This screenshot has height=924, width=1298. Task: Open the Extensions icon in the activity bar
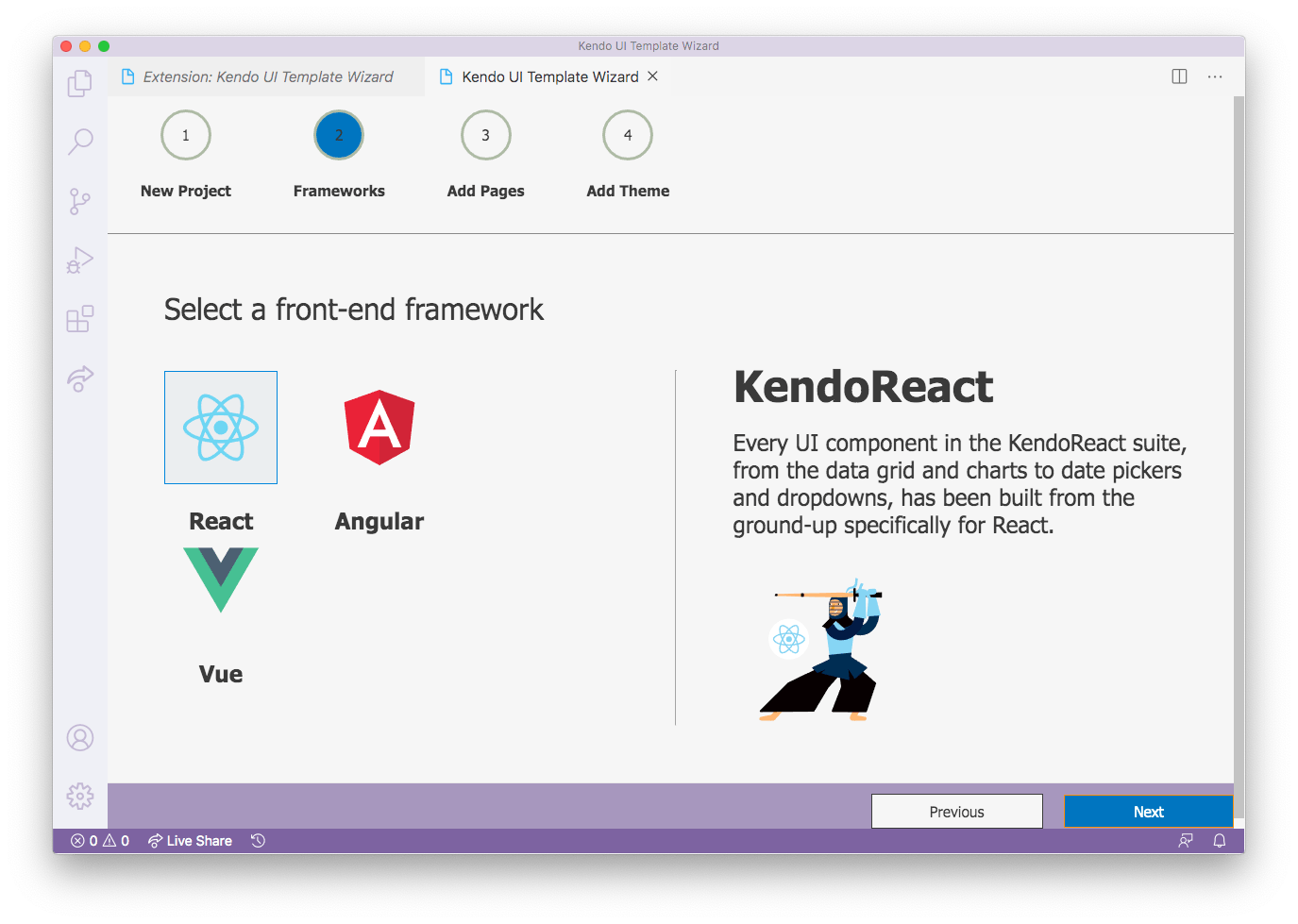pyautogui.click(x=80, y=319)
